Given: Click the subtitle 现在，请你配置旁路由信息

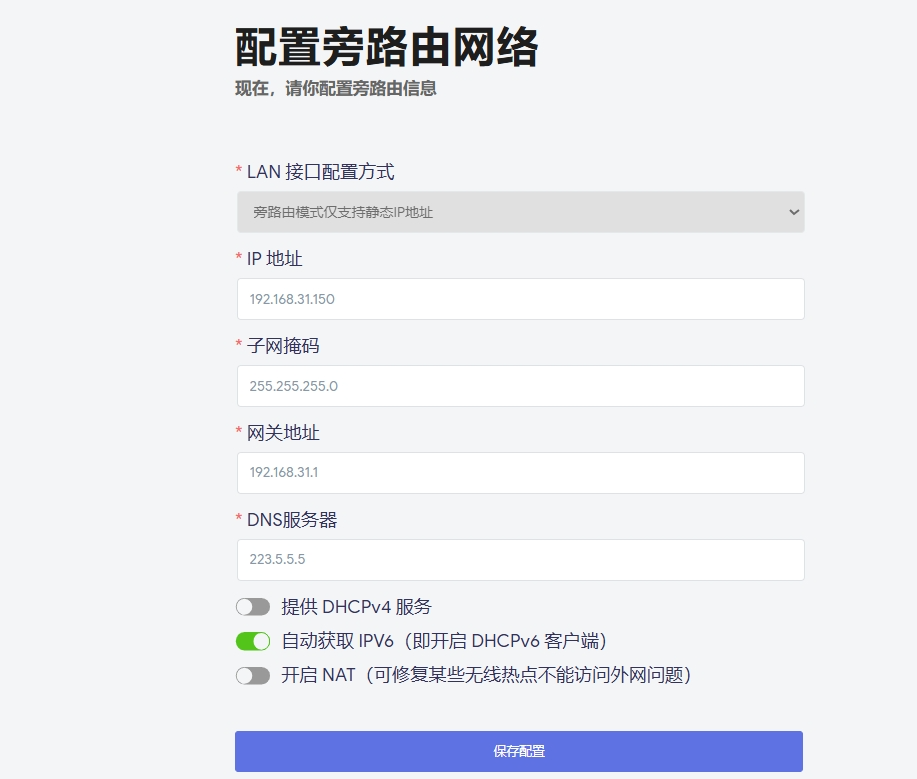Looking at the screenshot, I should [x=336, y=89].
